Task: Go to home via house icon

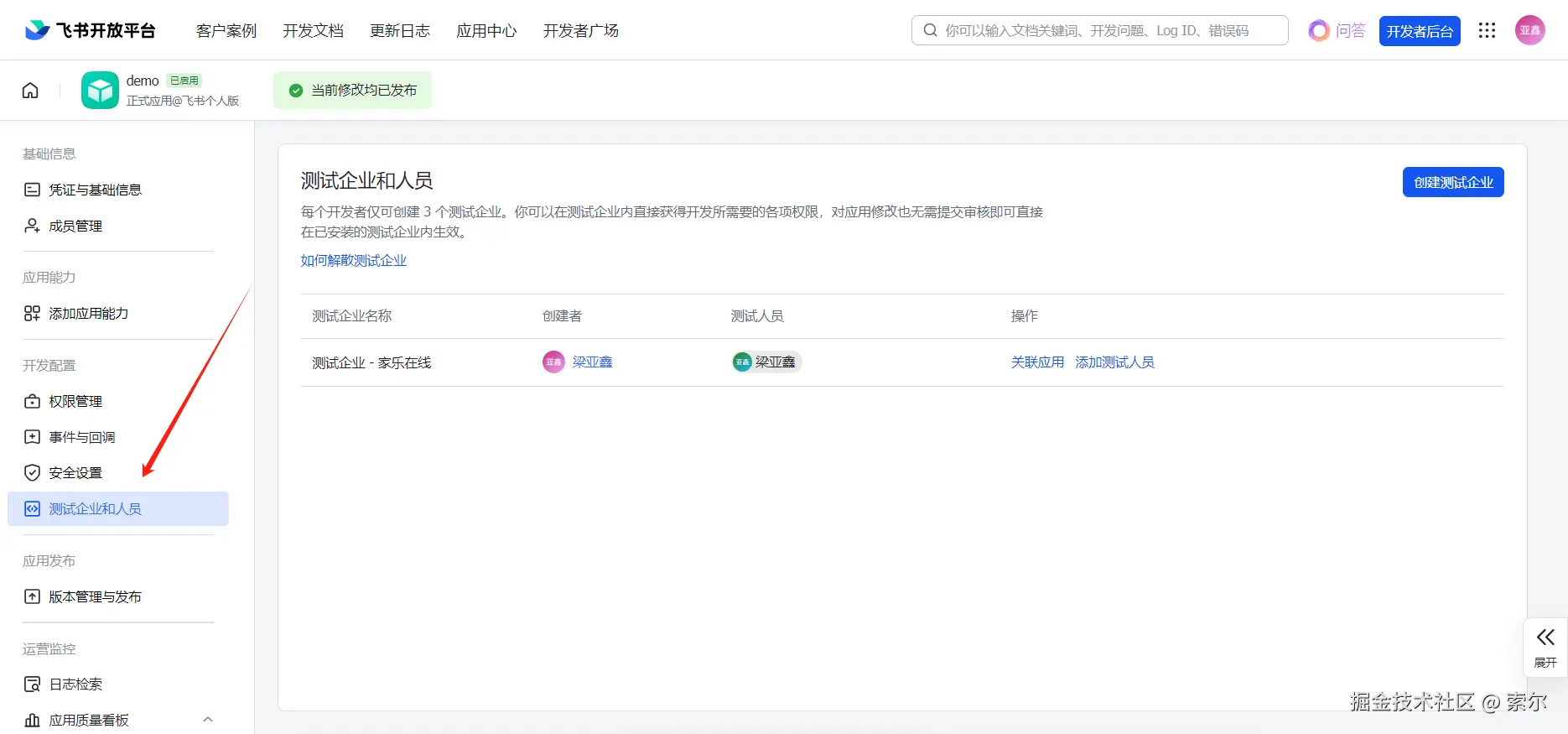Action: coord(30,91)
